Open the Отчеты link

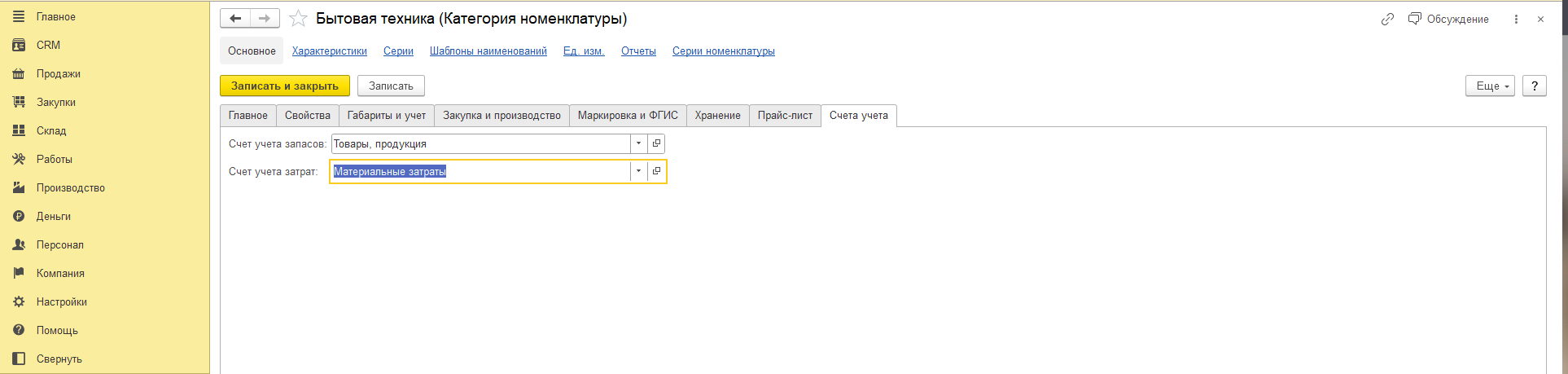[x=638, y=51]
